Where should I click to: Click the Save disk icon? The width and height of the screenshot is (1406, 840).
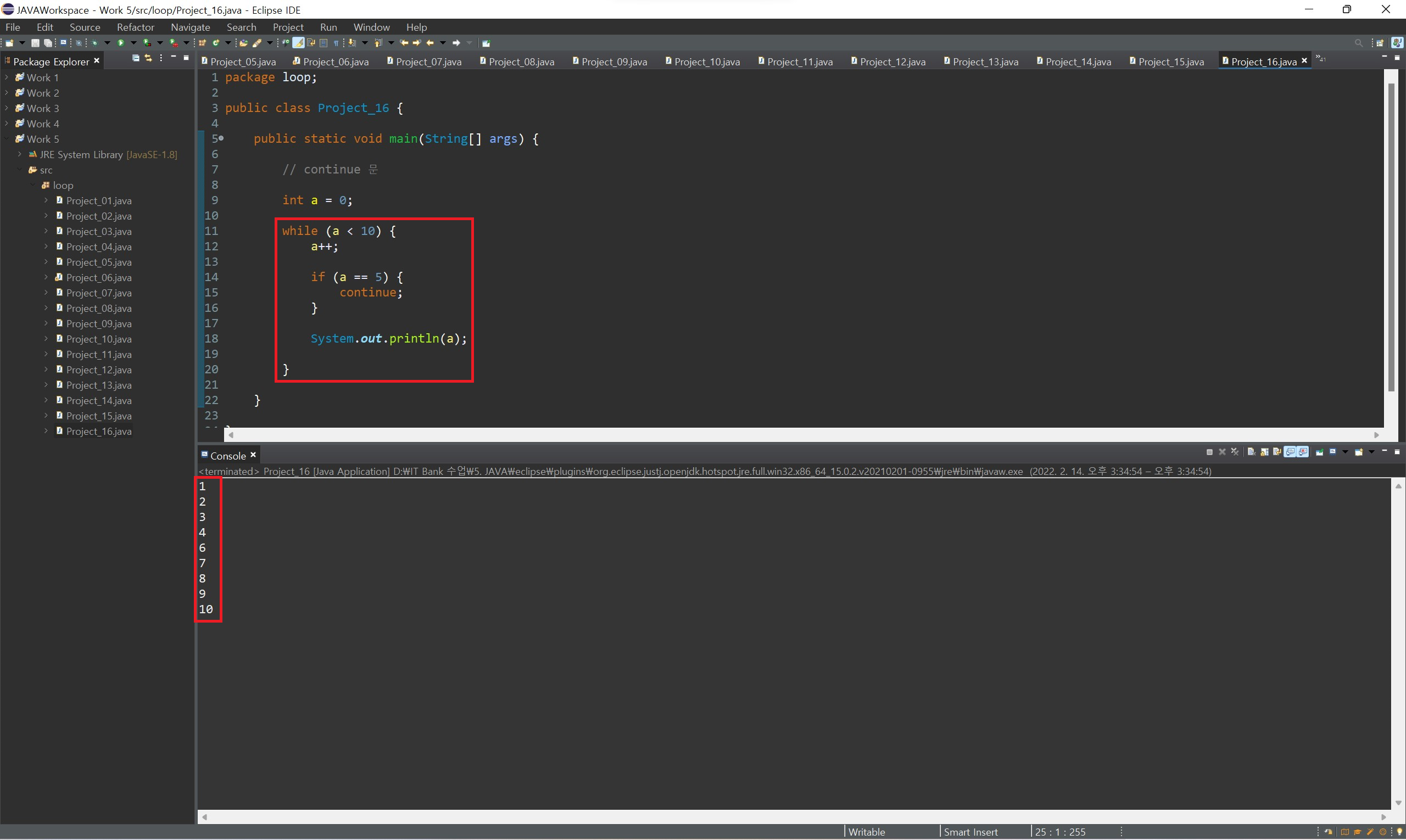35,43
